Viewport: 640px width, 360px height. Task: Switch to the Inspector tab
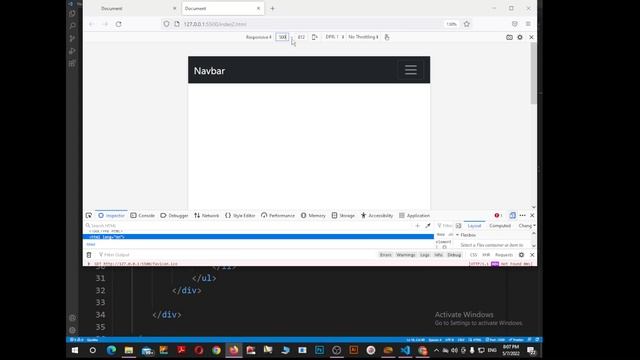pos(111,216)
